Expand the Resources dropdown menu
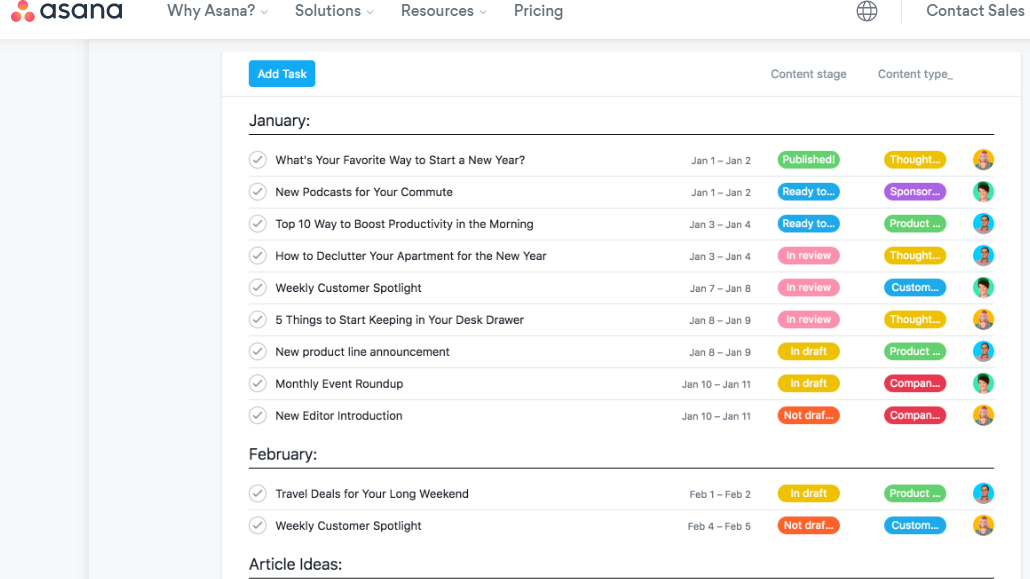 tap(444, 11)
